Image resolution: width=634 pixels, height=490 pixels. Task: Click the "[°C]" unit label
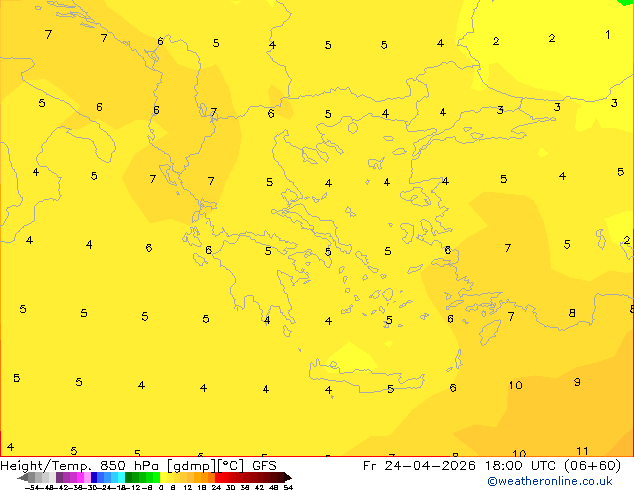[230, 466]
